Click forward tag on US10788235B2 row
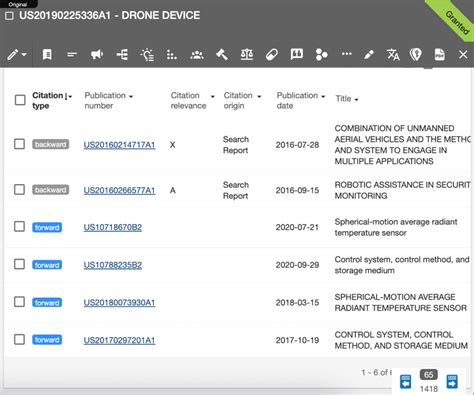 click(47, 265)
